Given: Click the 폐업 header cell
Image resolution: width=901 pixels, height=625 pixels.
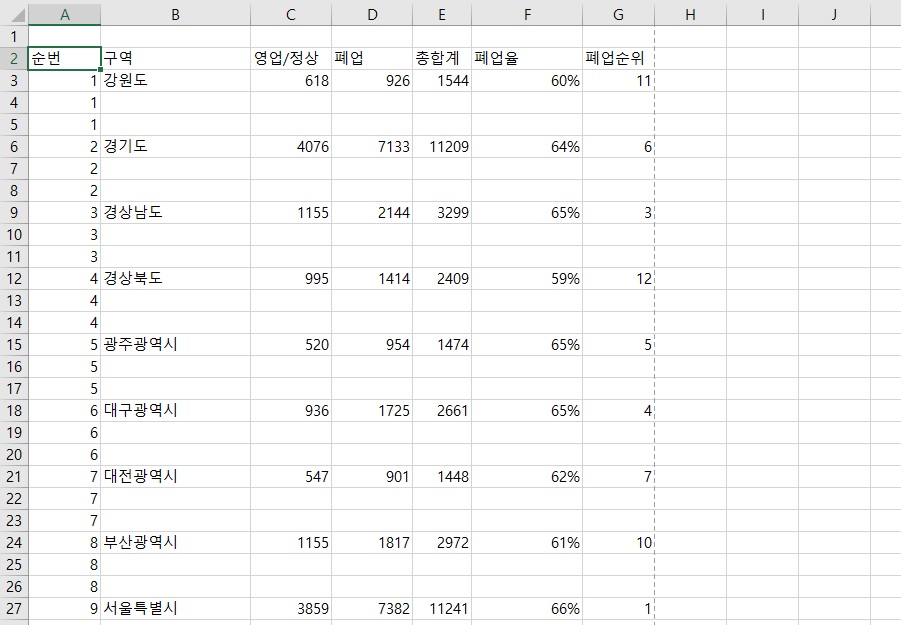Looking at the screenshot, I should click(372, 59).
